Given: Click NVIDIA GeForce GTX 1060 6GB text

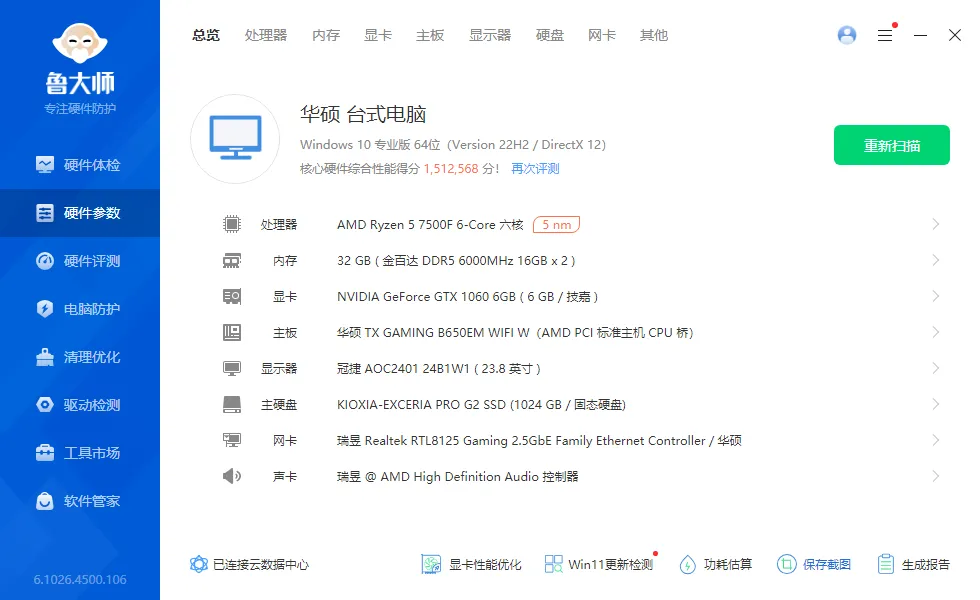Looking at the screenshot, I should (468, 296).
